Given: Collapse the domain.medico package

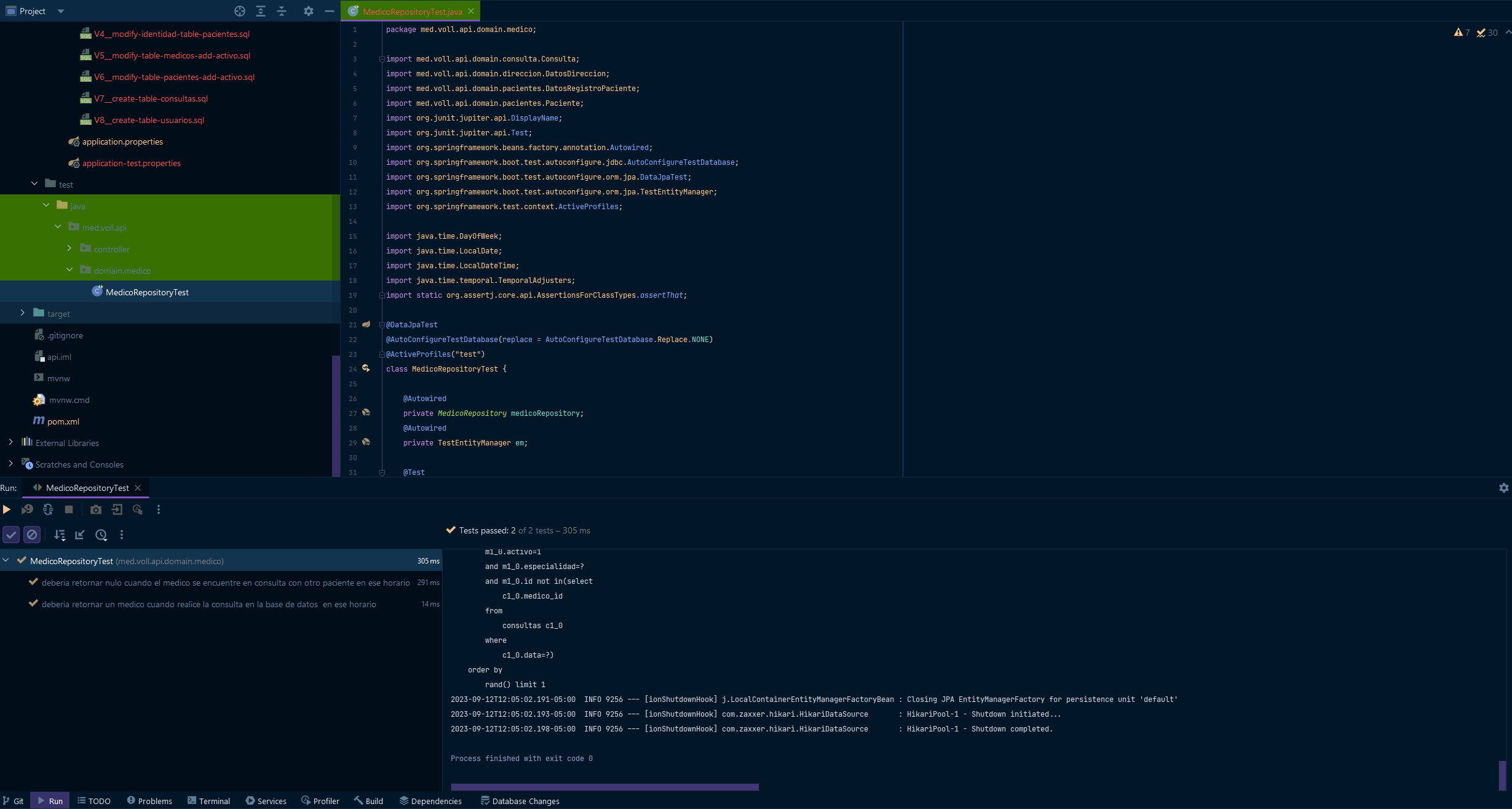Looking at the screenshot, I should [x=69, y=270].
